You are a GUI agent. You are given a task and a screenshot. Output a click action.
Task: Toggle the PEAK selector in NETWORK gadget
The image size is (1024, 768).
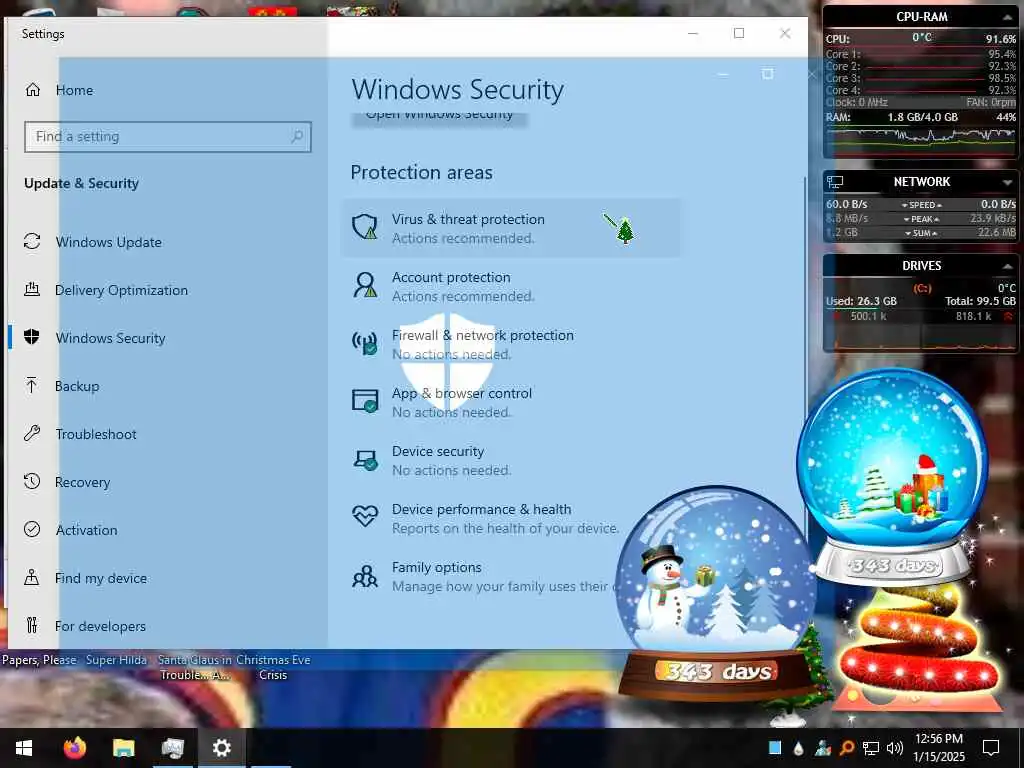coord(921,219)
